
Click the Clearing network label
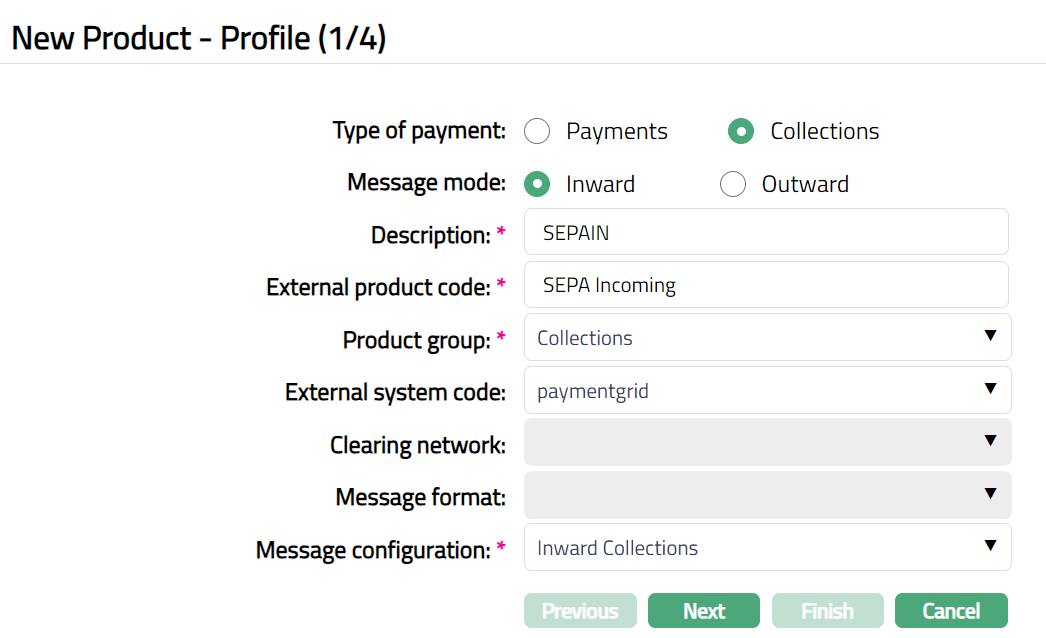click(x=418, y=445)
